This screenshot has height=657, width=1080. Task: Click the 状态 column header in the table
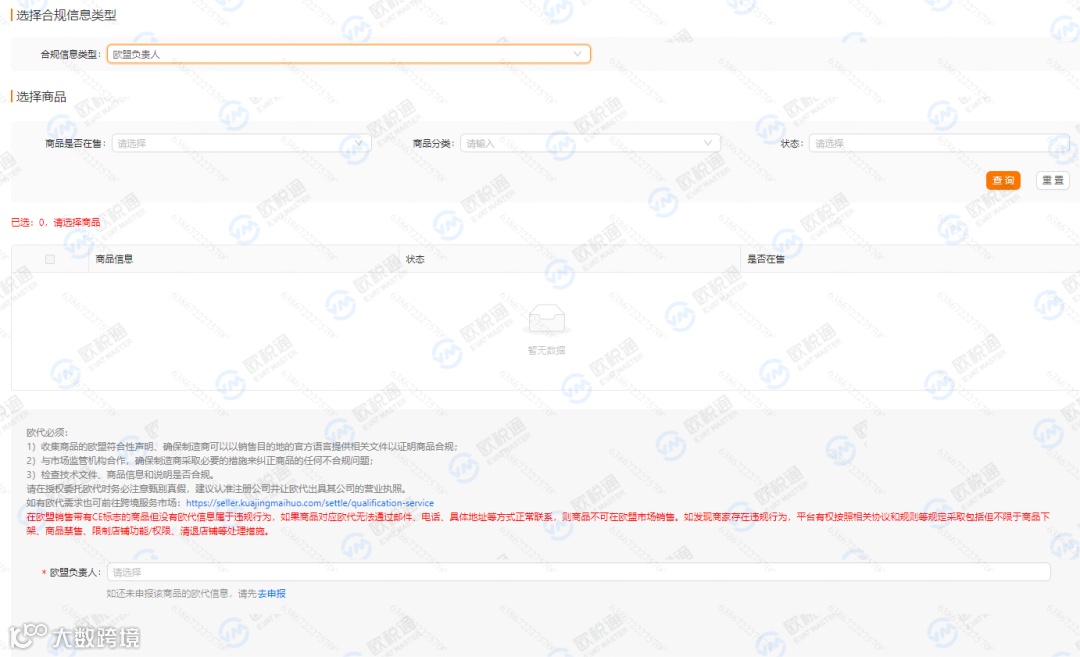[x=416, y=258]
